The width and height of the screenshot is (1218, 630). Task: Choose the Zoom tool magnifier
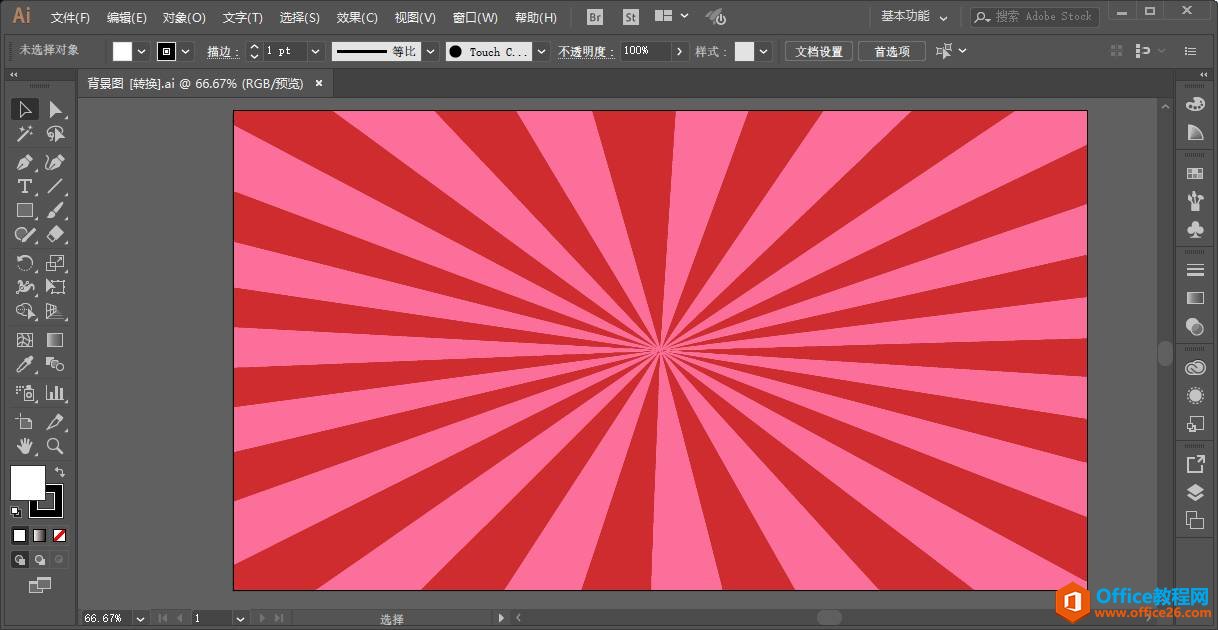[x=55, y=446]
